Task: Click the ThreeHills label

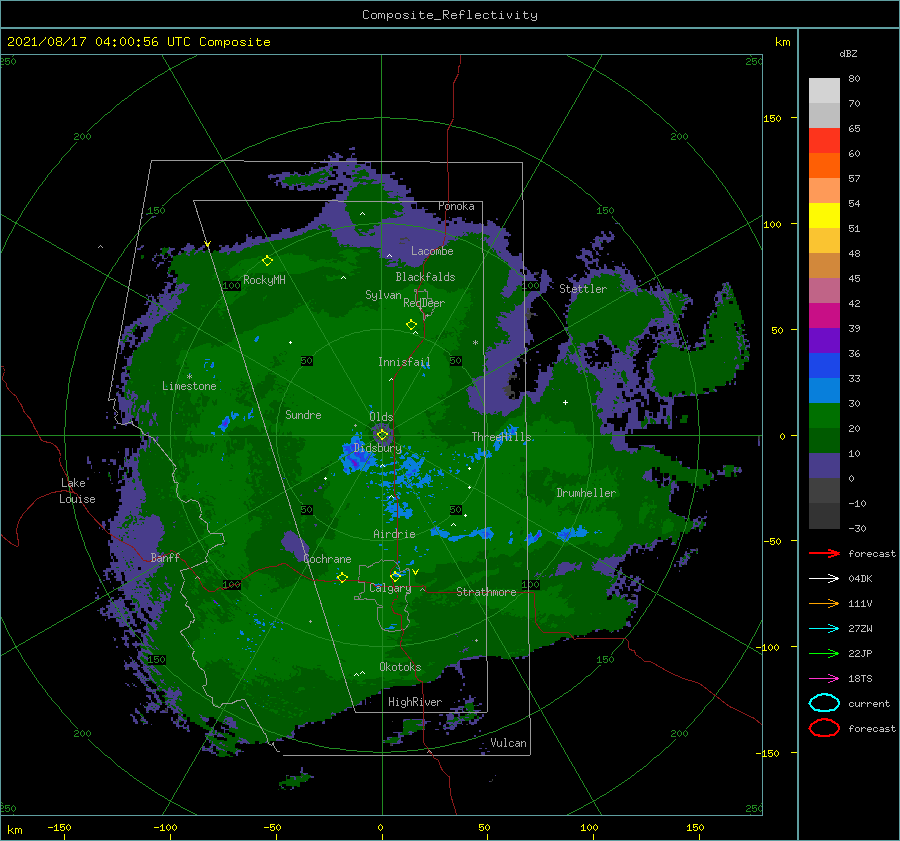Action: click(x=502, y=437)
